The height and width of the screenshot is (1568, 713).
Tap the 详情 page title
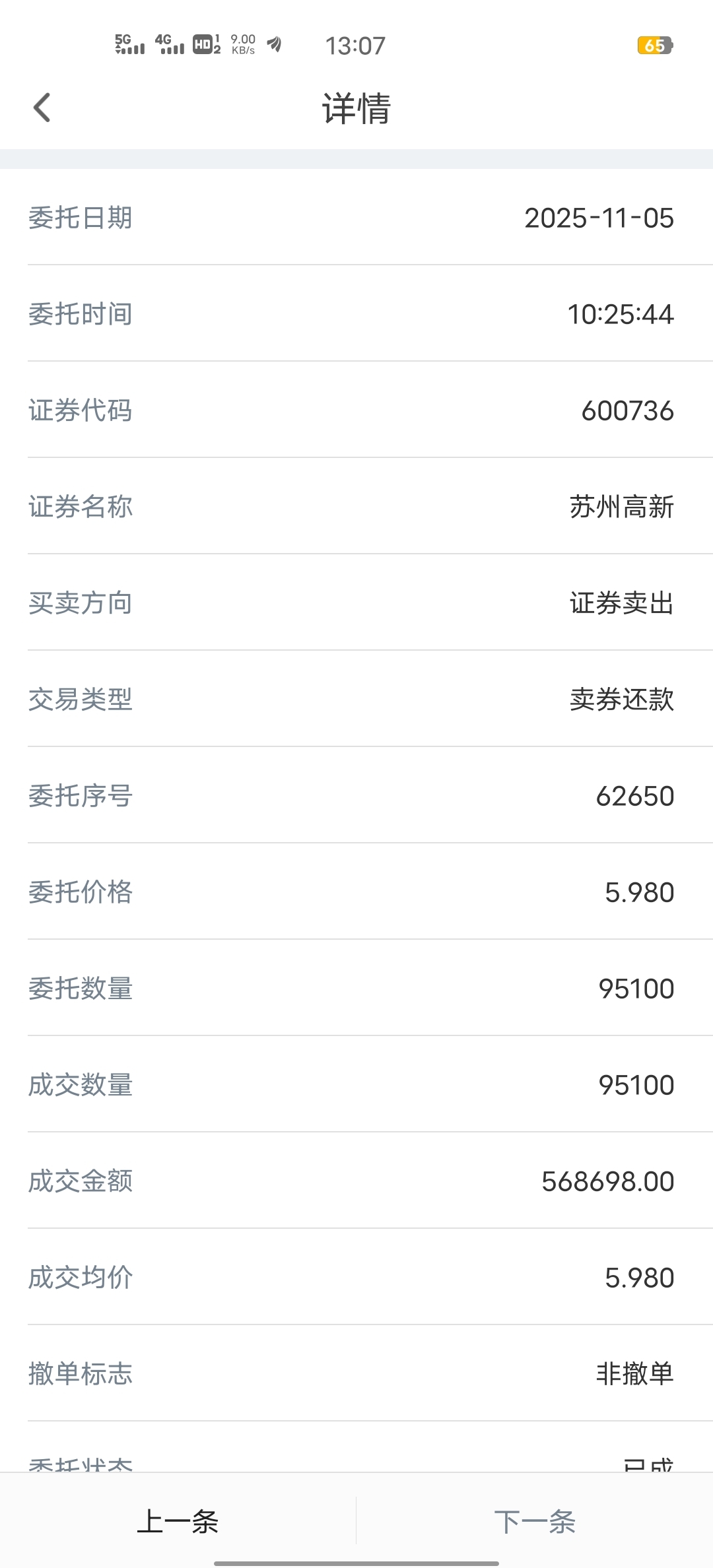coord(356,108)
